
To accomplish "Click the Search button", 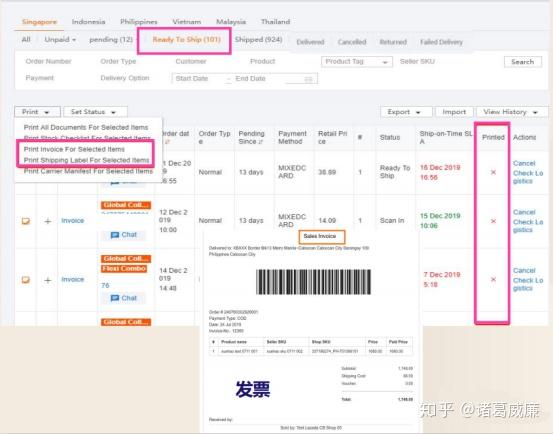I will click(x=523, y=62).
